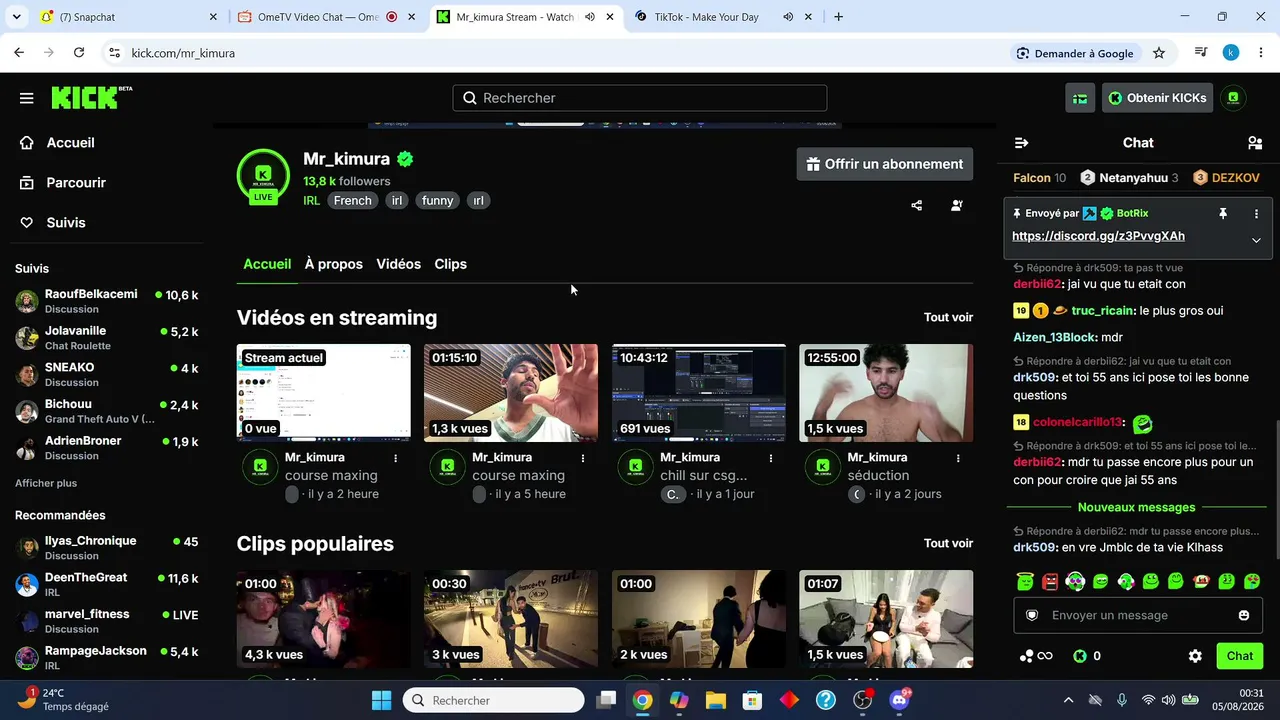The height and width of the screenshot is (720, 1280).
Task: Click the Rechercher search field on Kick
Action: 640,98
